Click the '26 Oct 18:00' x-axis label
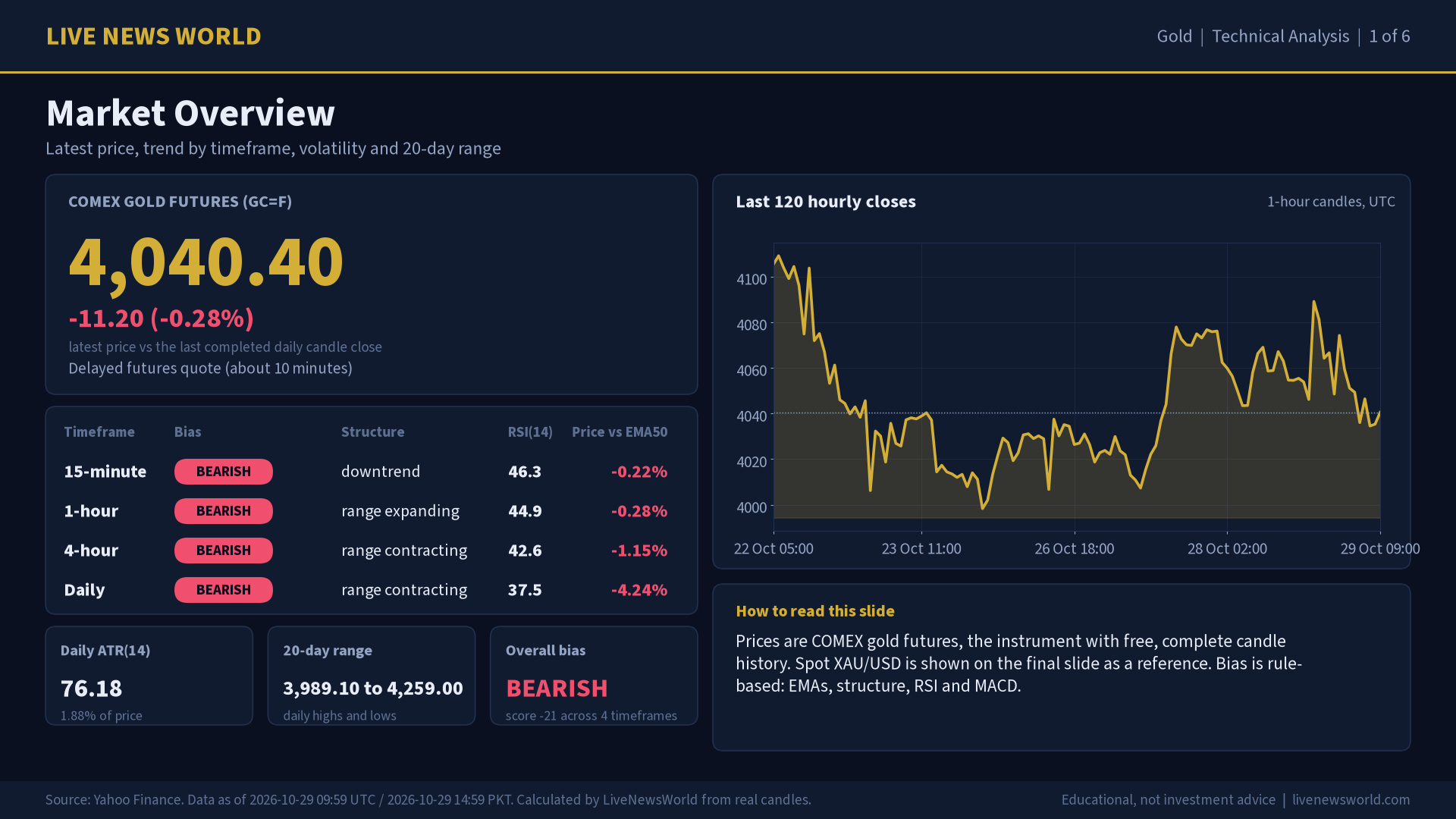Image resolution: width=1456 pixels, height=819 pixels. coord(1075,549)
